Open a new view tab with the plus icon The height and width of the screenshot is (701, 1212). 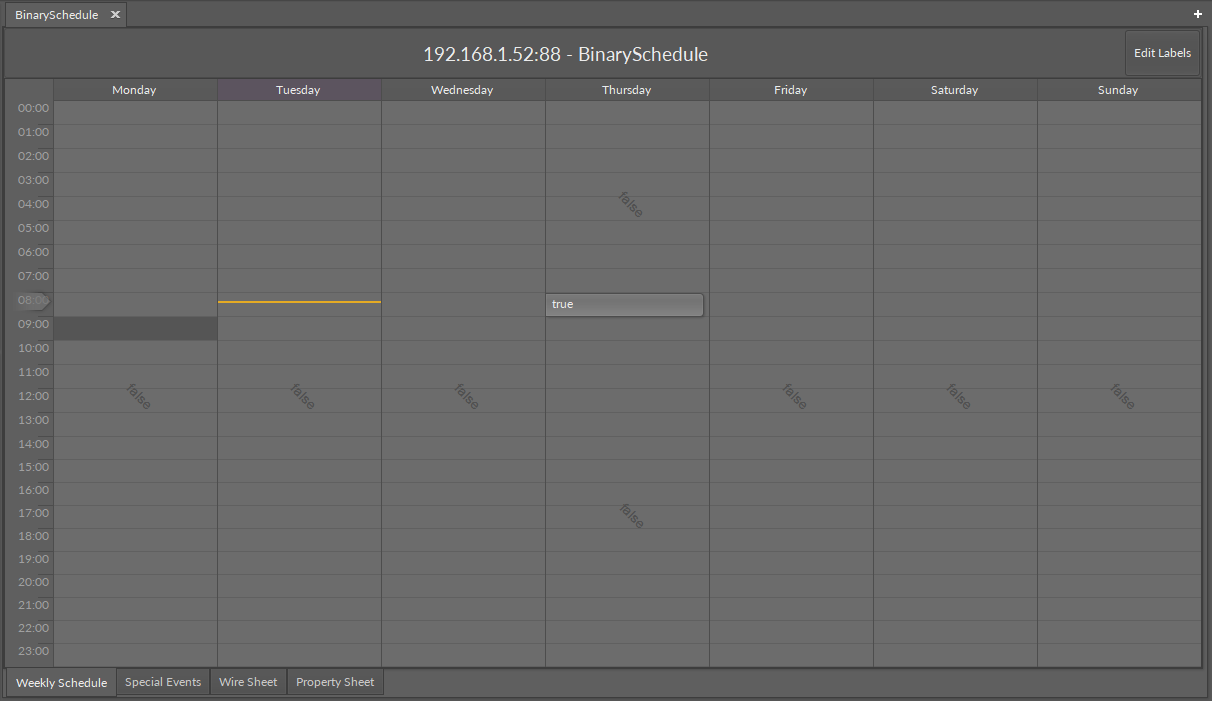coord(1197,14)
